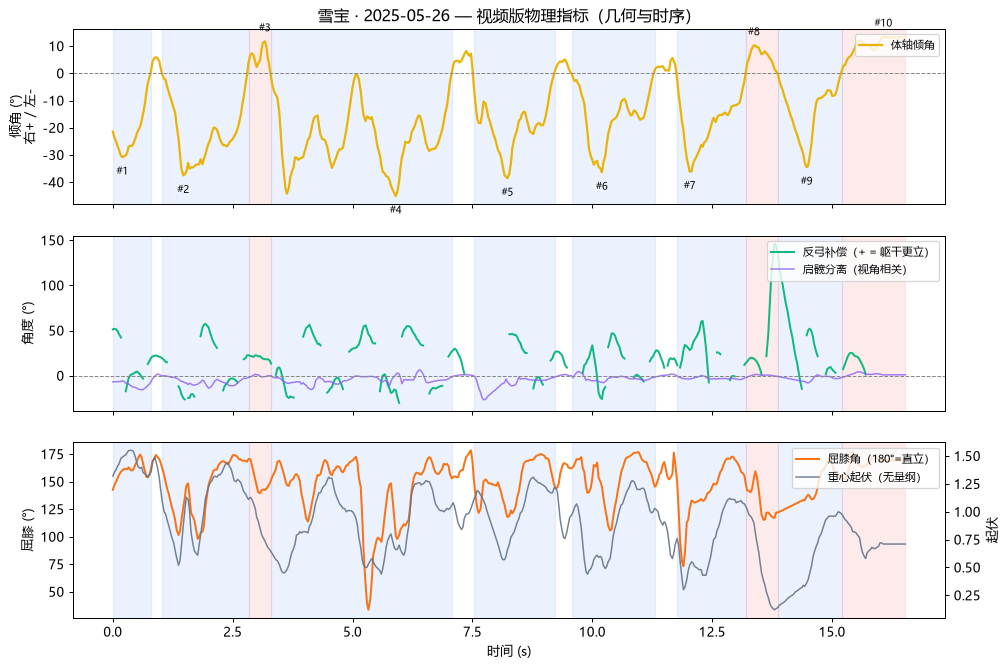This screenshot has height=668, width=1008.
Task: Select the #9 annotation label
Action: click(x=806, y=181)
